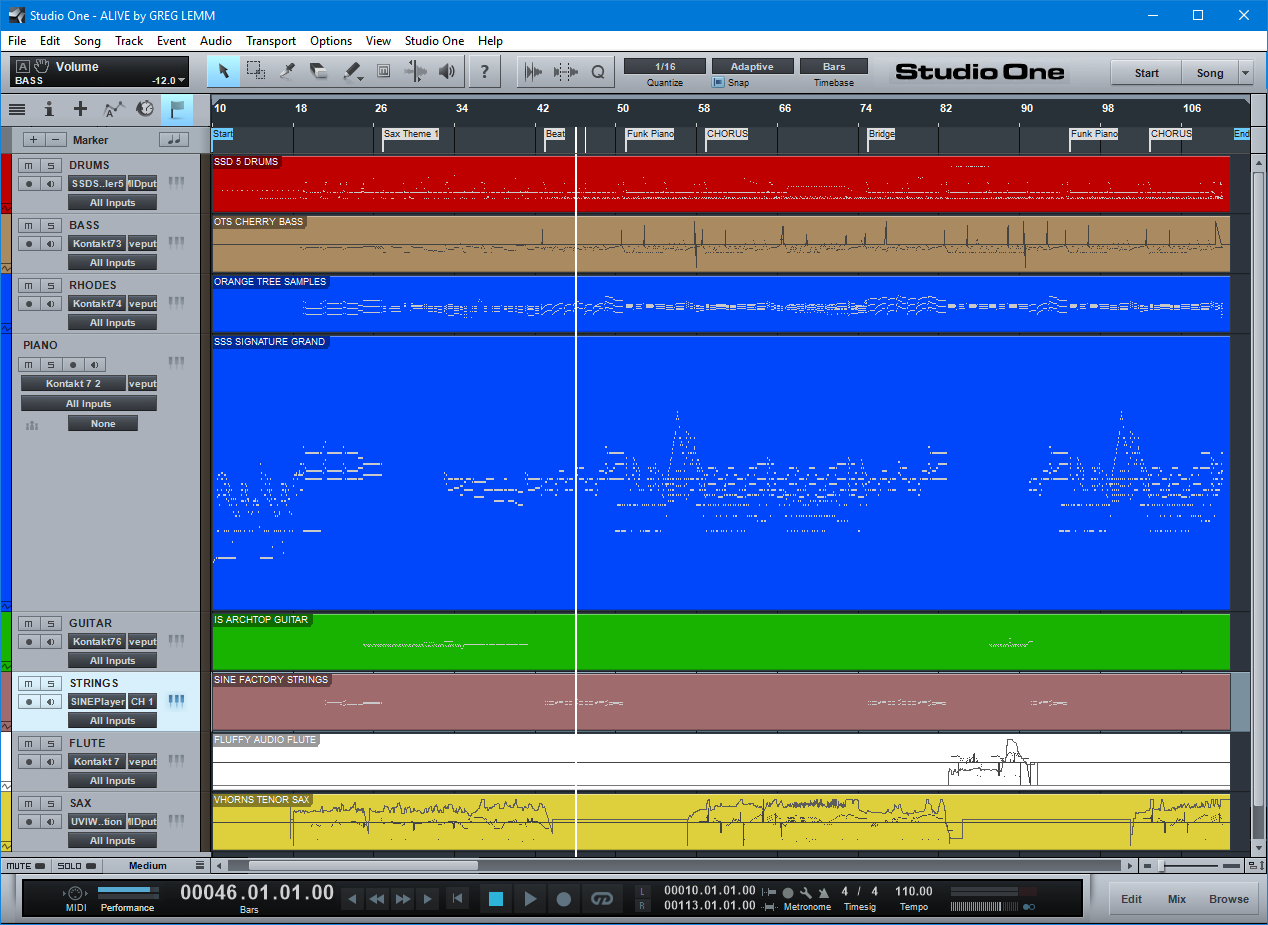
Task: Add a marker with plus button
Action: [34, 140]
